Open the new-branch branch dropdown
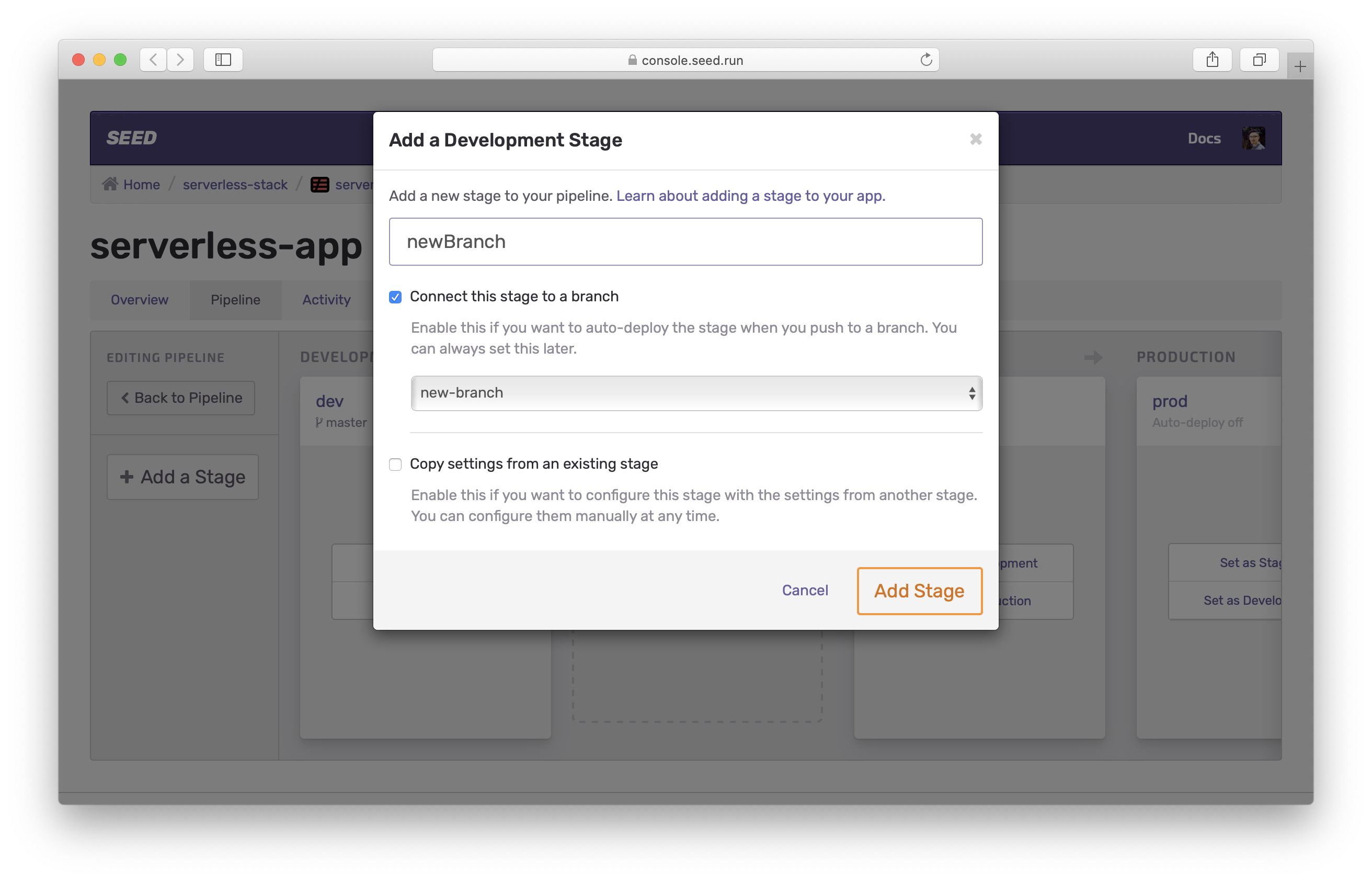Image resolution: width=1372 pixels, height=882 pixels. click(696, 393)
